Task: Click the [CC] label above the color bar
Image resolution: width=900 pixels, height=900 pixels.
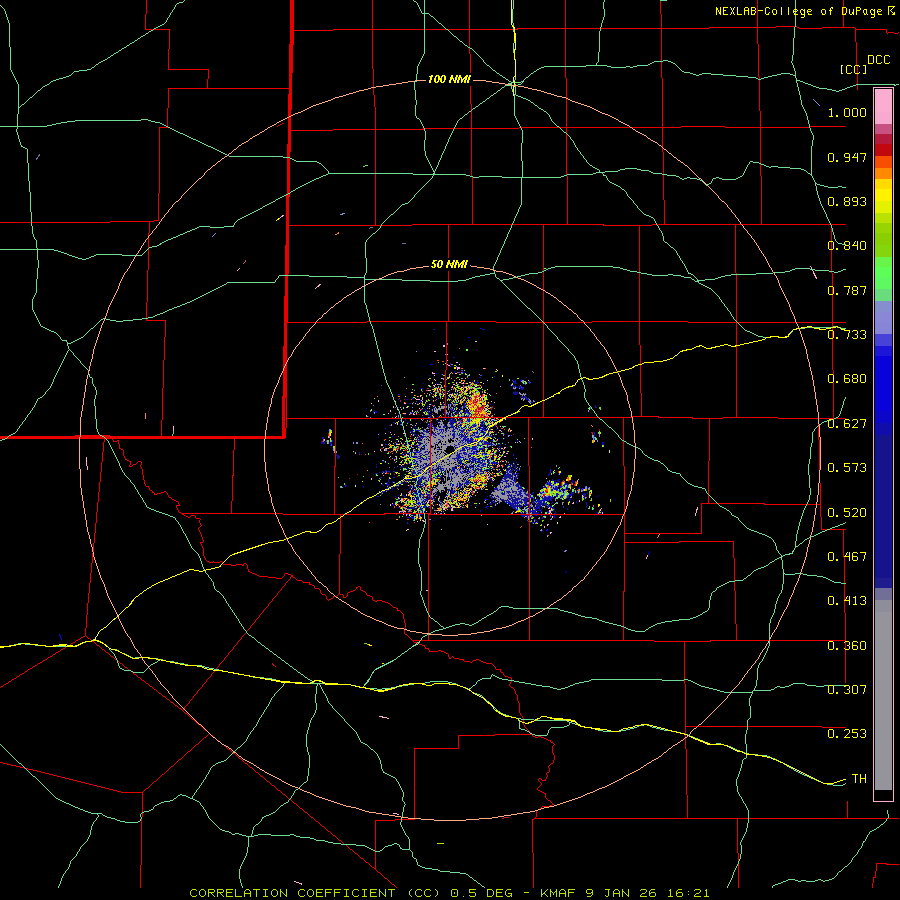Action: (x=853, y=69)
